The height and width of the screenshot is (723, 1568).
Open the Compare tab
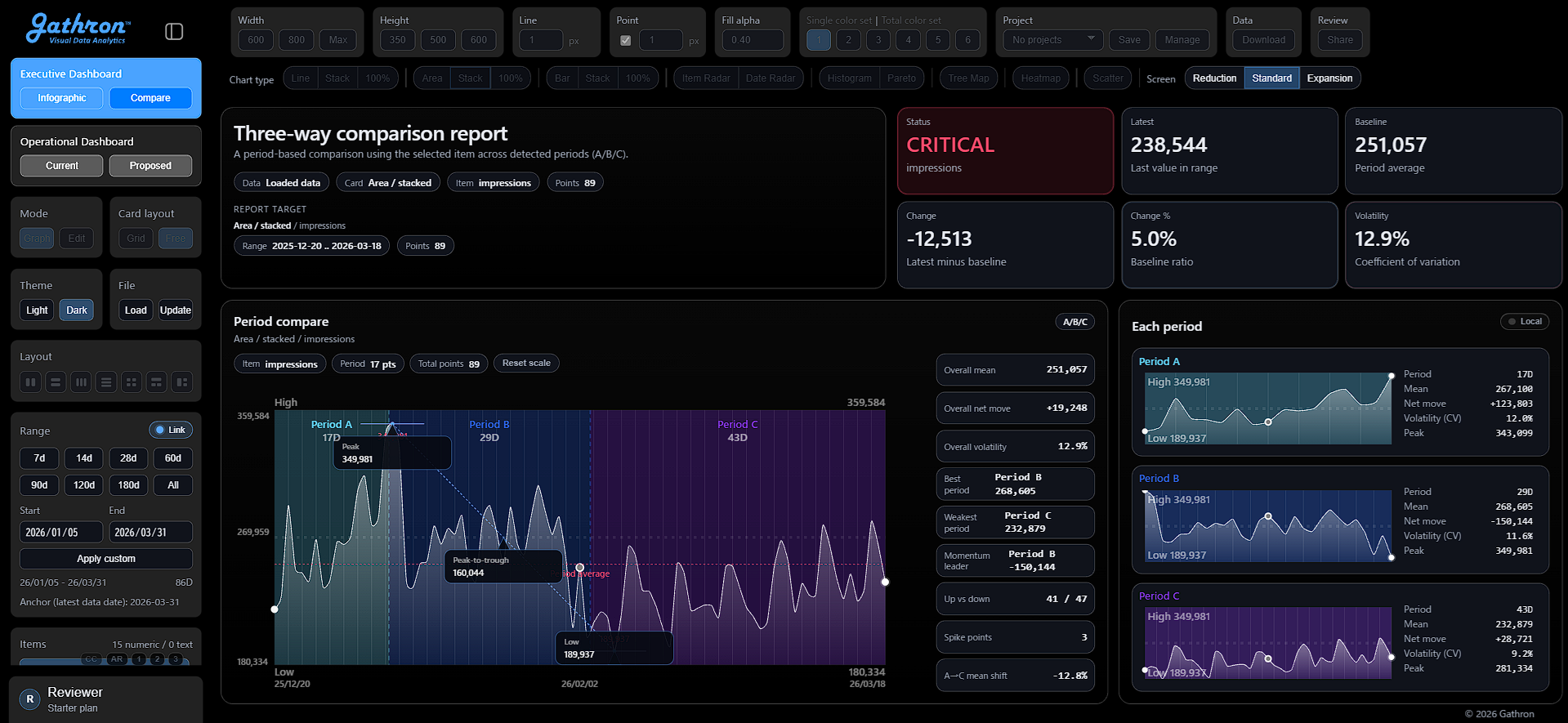pos(150,98)
